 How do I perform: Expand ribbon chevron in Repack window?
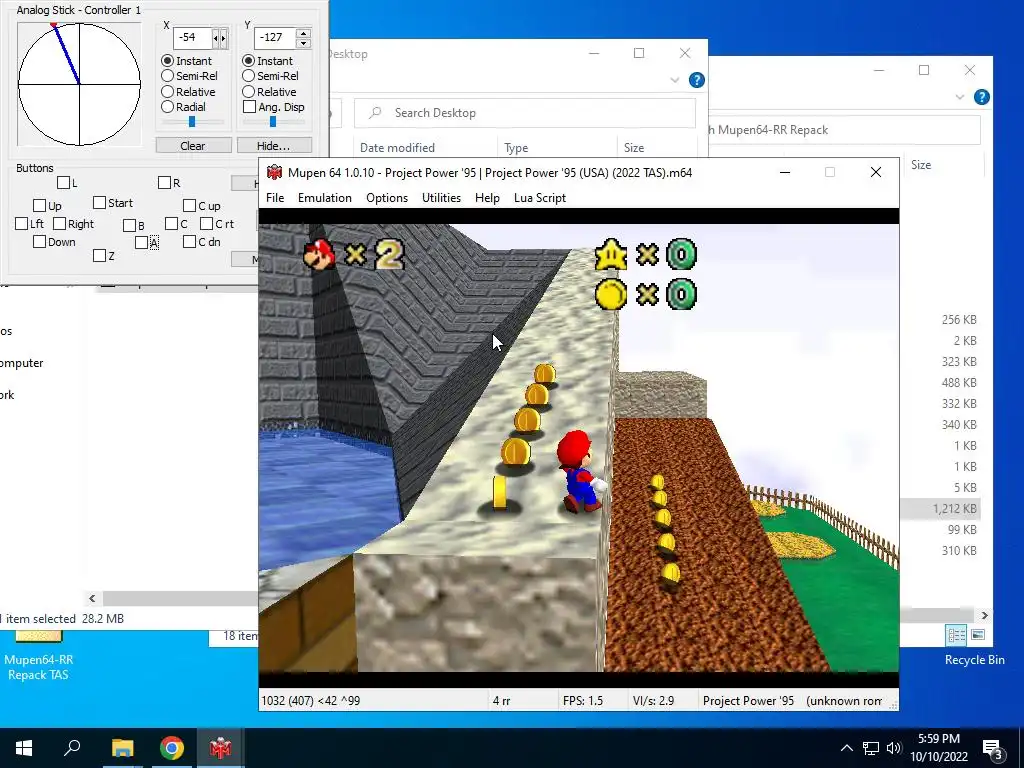point(959,97)
